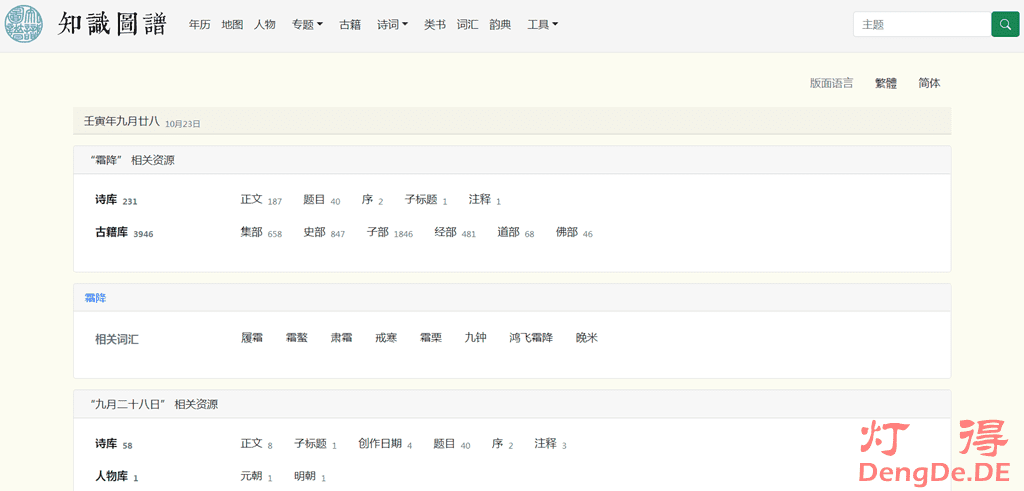Image resolution: width=1024 pixels, height=491 pixels.
Task: Open 创作日期 results for 九月二十八日
Action: coord(380,443)
